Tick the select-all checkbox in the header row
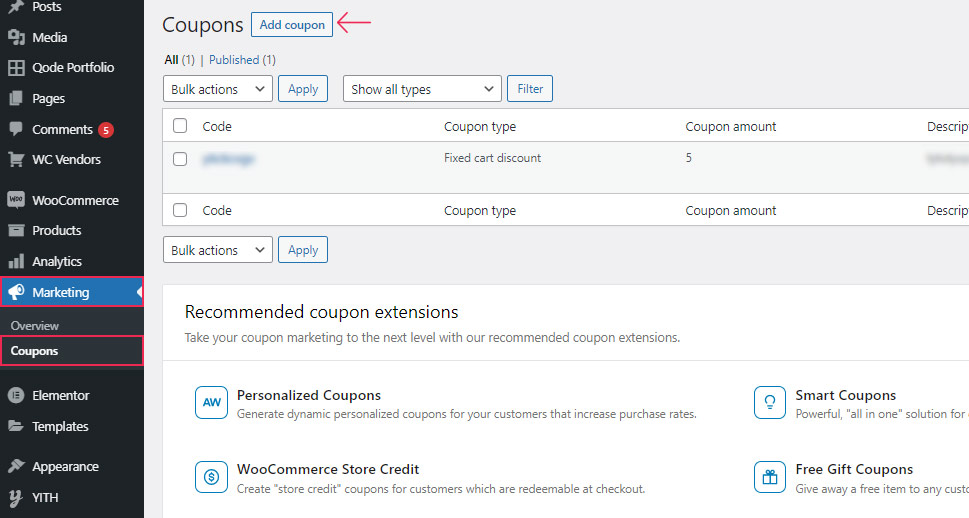The width and height of the screenshot is (969, 518). 180,125
